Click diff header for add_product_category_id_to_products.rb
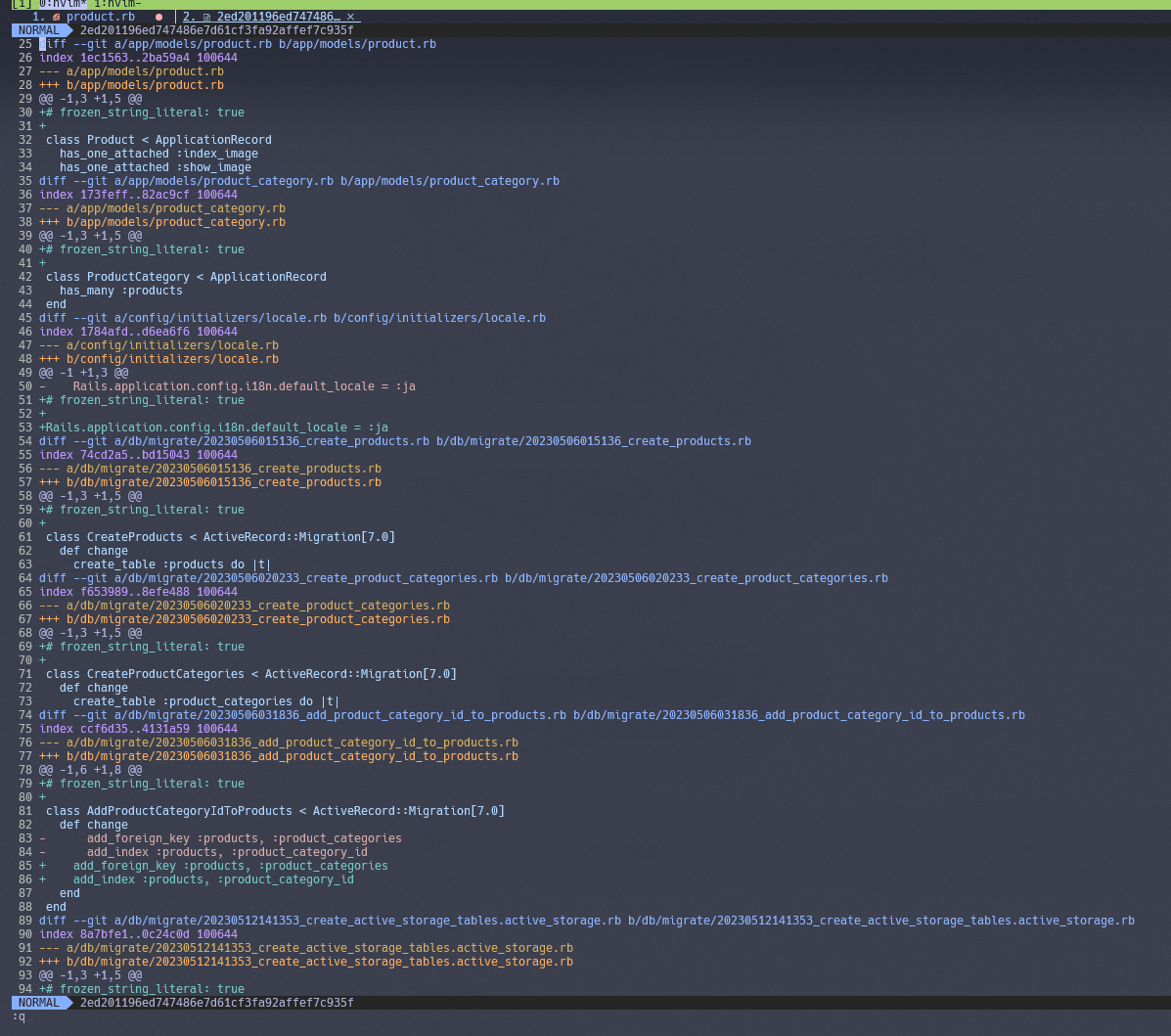 click(532, 715)
